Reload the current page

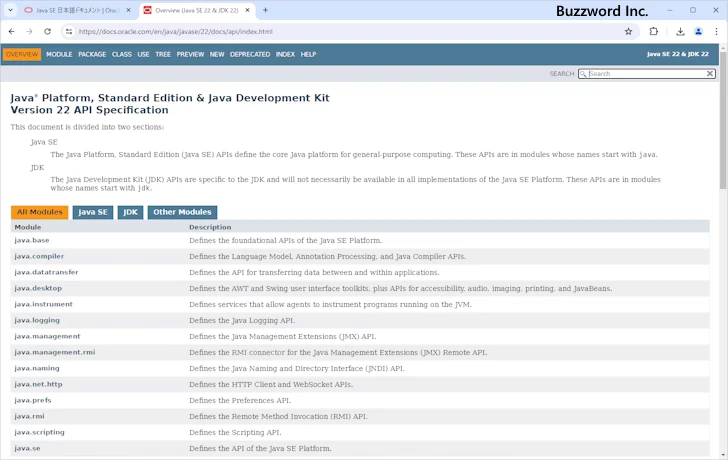pos(47,32)
